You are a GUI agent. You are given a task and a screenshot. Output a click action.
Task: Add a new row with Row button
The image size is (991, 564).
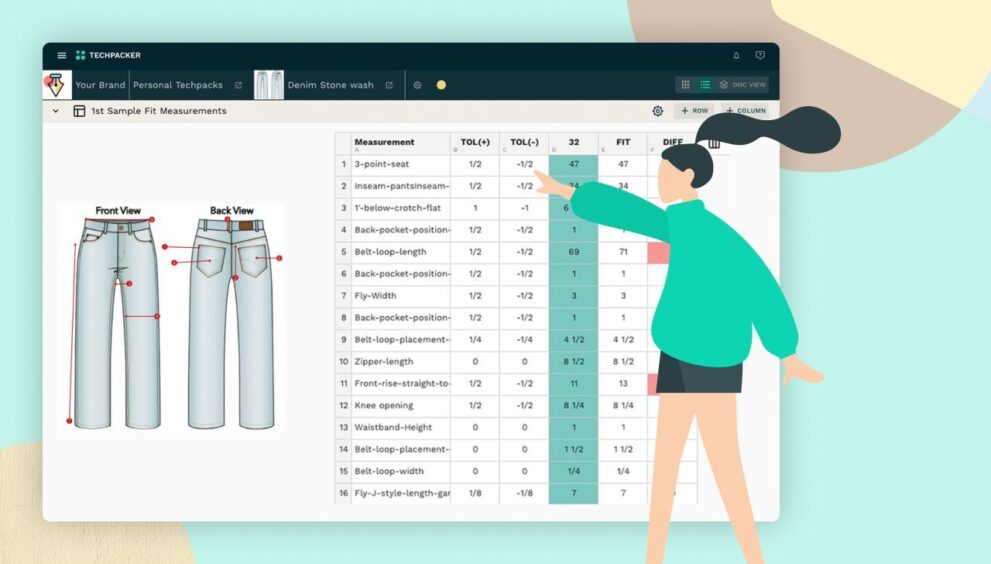pyautogui.click(x=694, y=111)
